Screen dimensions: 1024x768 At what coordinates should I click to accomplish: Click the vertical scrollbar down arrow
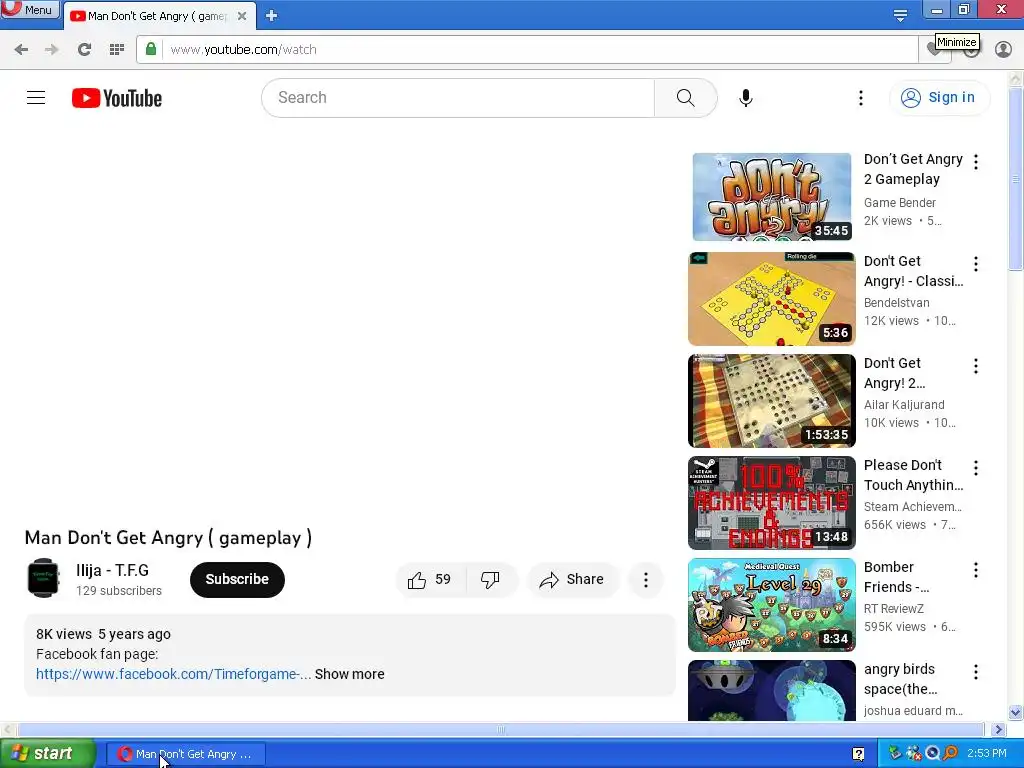click(x=1016, y=712)
